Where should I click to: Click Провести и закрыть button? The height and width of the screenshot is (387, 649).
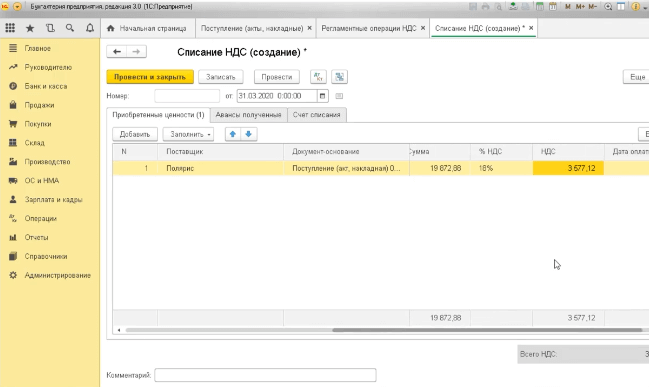tap(150, 77)
